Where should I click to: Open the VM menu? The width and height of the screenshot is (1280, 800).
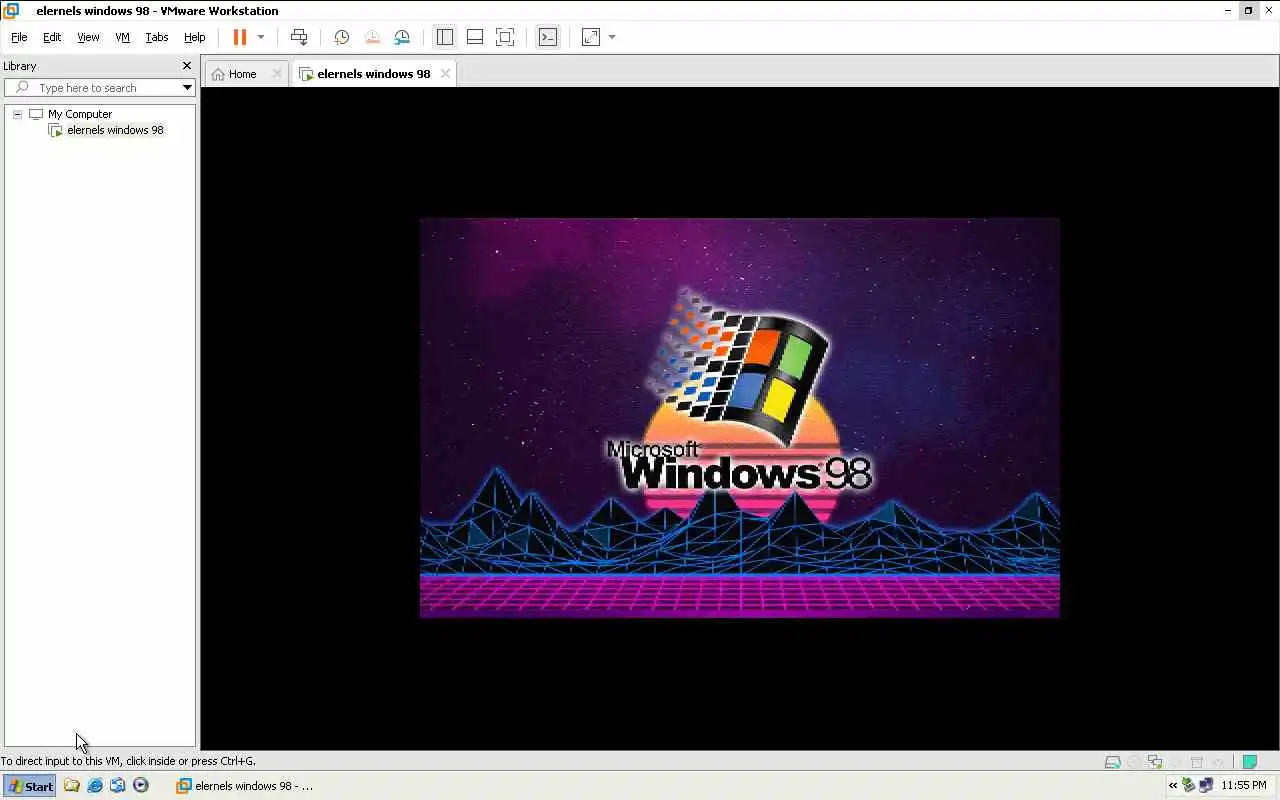(x=122, y=37)
